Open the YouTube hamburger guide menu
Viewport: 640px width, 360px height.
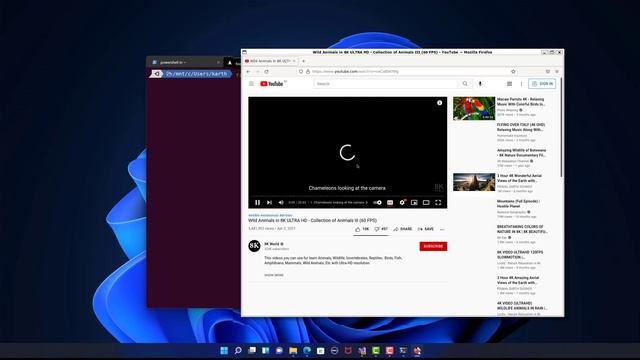pos(251,84)
